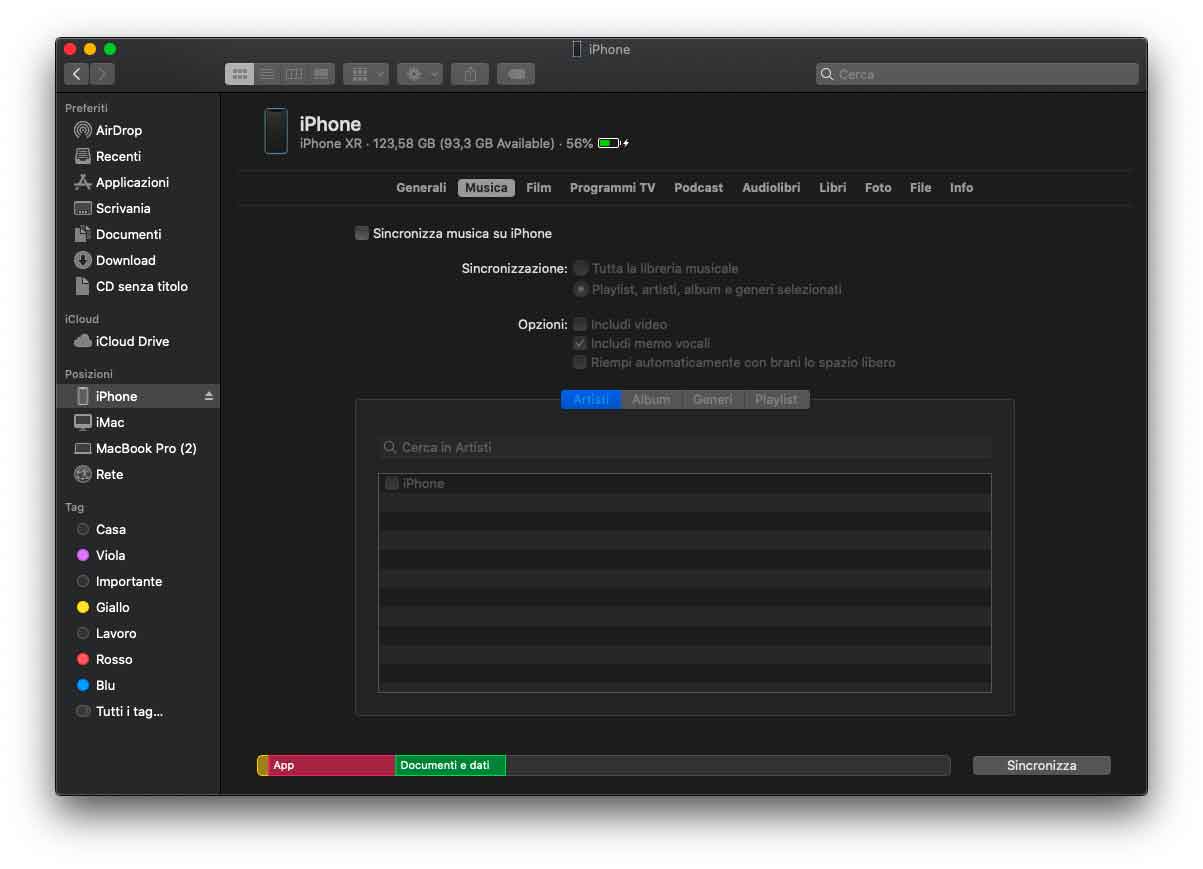Viewport: 1203px width, 869px height.
Task: Switch to the Playlist segment
Action: click(x=777, y=399)
